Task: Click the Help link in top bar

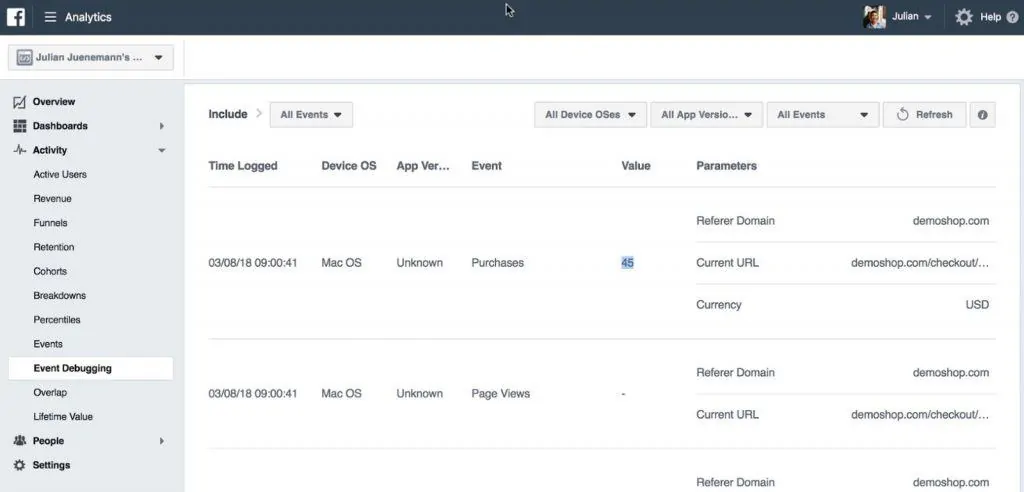Action: click(x=990, y=18)
